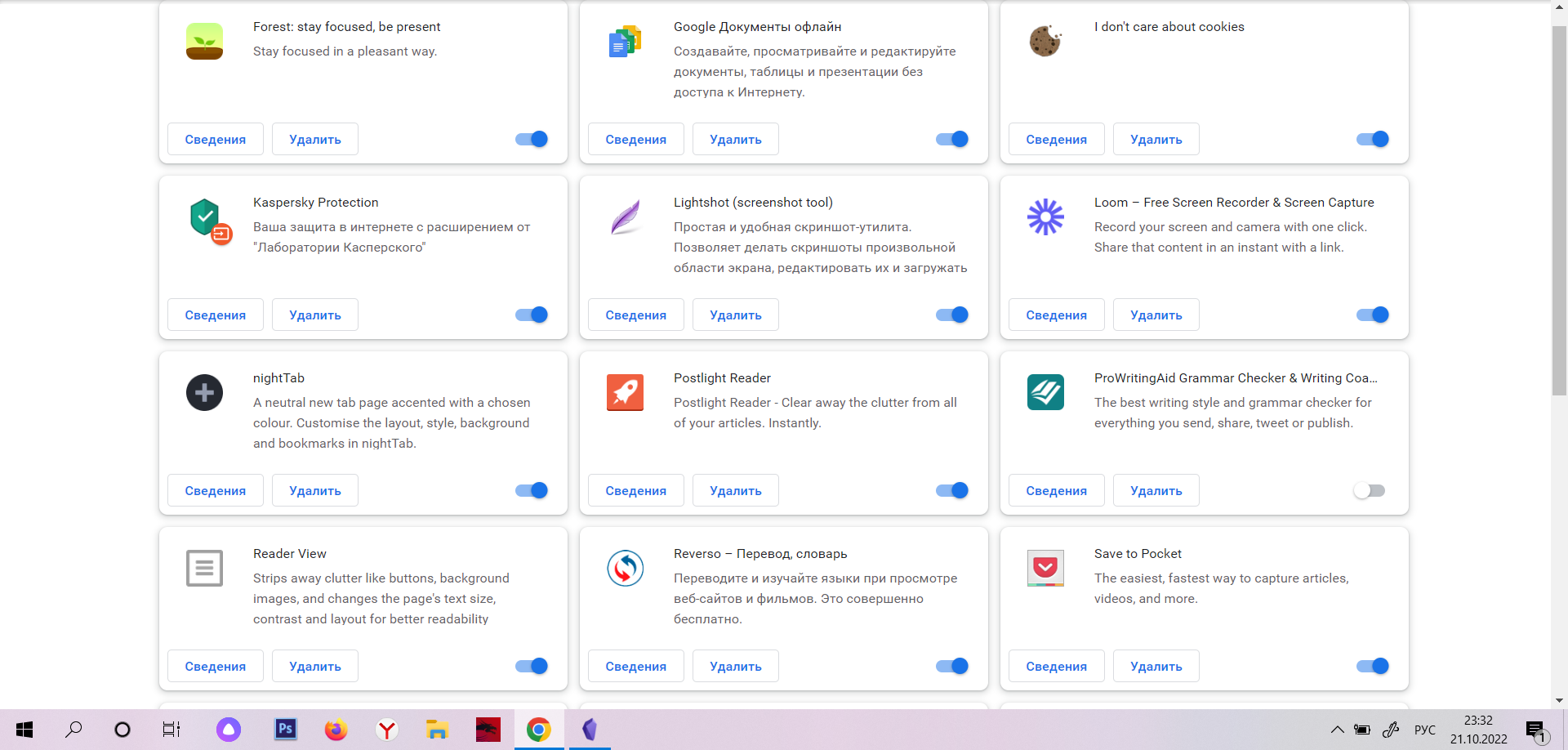Click the pen workspace tray icon
This screenshot has width=1568, height=750.
(x=1391, y=730)
